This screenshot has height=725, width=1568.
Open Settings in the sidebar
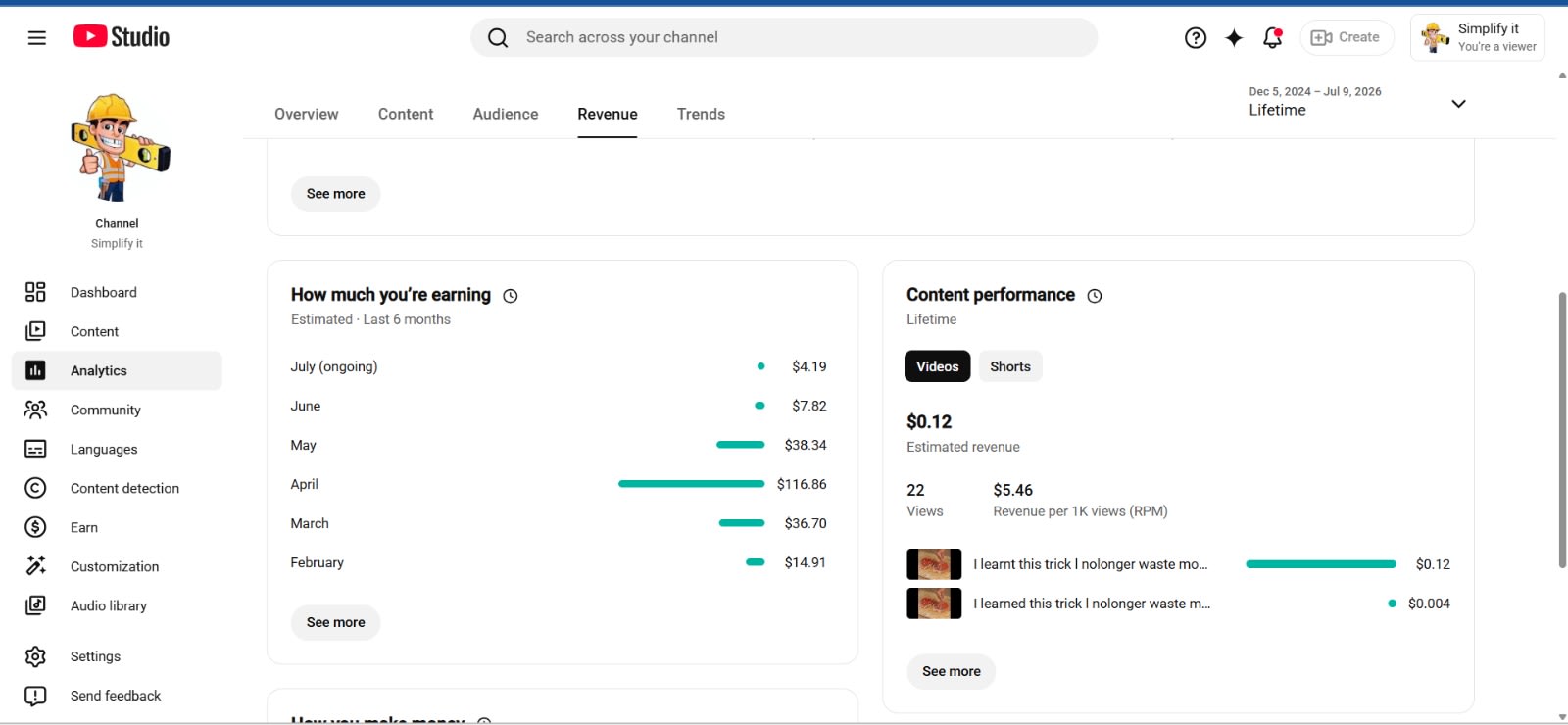click(117, 656)
